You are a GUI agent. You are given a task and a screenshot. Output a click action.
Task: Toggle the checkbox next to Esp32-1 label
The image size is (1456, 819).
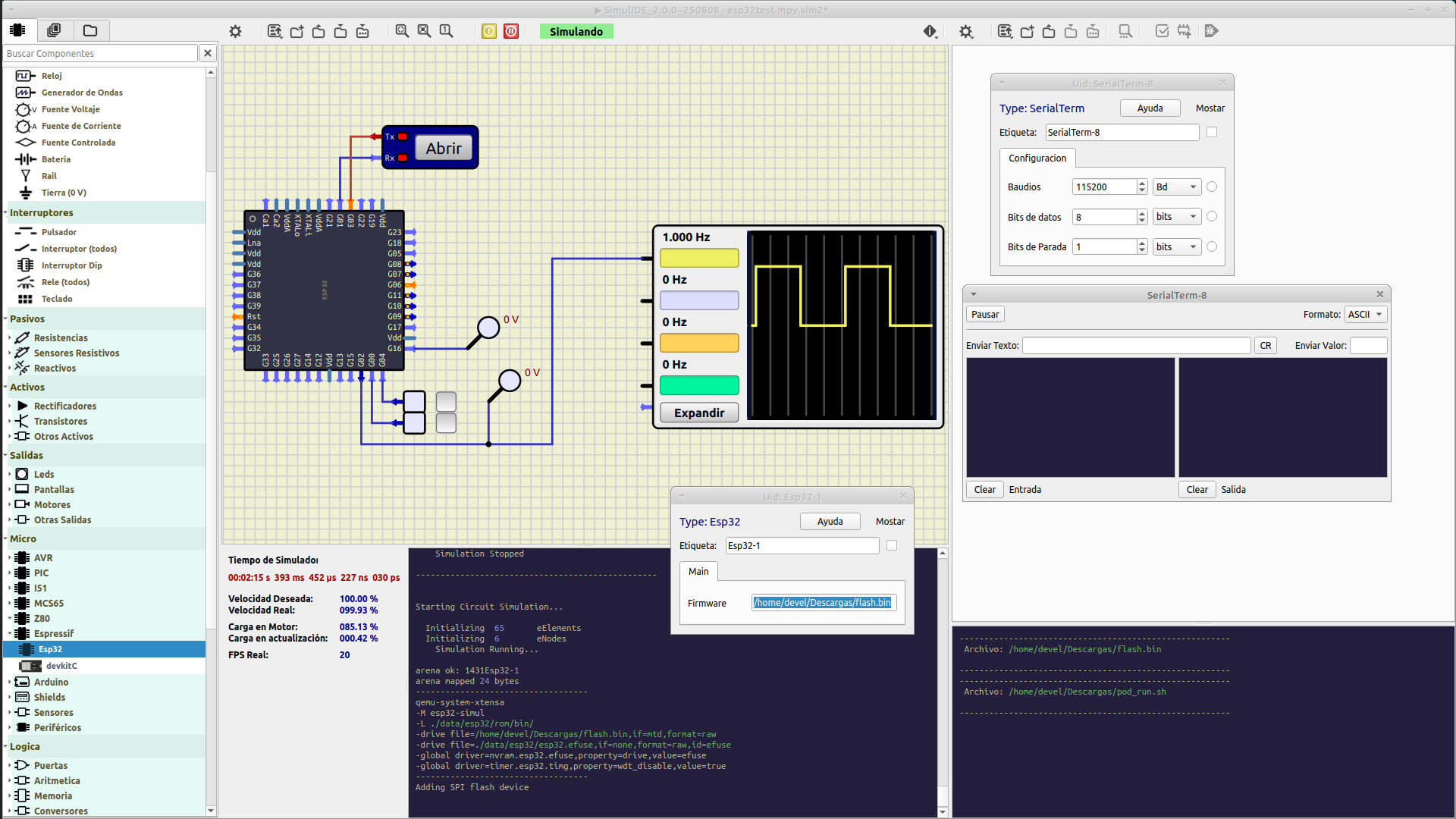892,545
